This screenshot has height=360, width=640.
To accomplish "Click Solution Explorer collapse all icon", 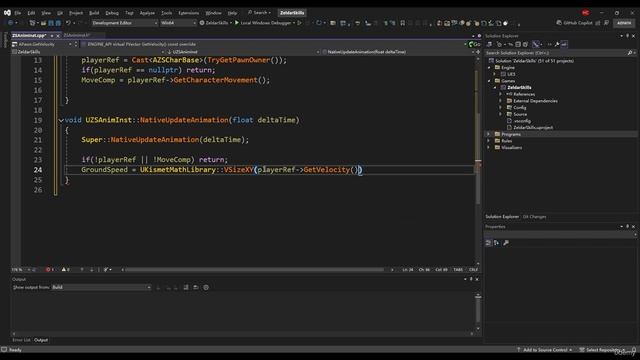I will coord(518,44).
